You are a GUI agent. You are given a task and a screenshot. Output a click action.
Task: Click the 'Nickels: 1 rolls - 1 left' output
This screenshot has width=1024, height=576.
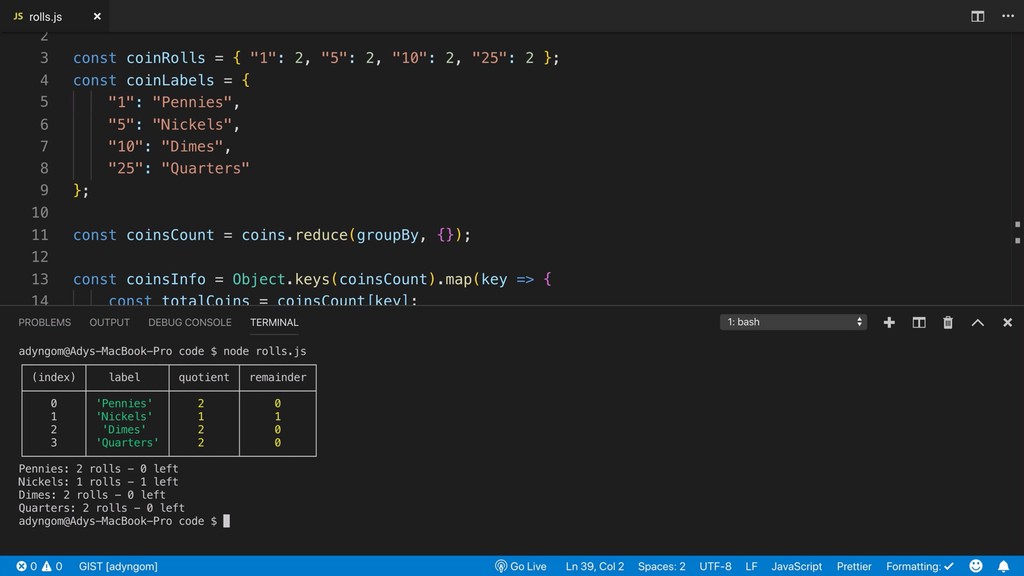pyautogui.click(x=98, y=482)
